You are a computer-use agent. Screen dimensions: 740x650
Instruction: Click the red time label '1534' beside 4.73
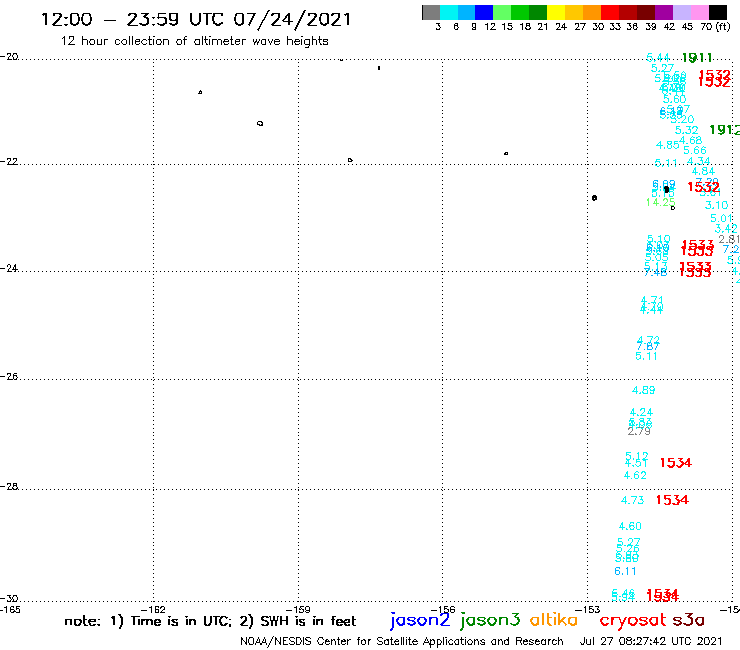[673, 500]
